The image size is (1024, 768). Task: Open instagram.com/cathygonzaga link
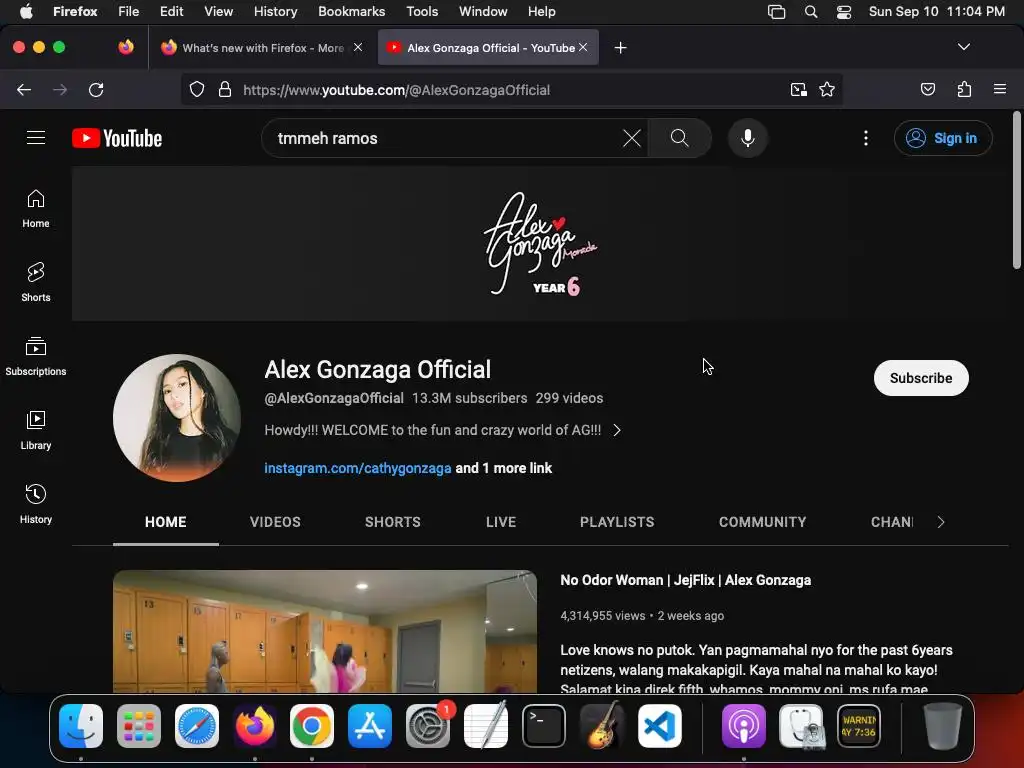coord(357,468)
